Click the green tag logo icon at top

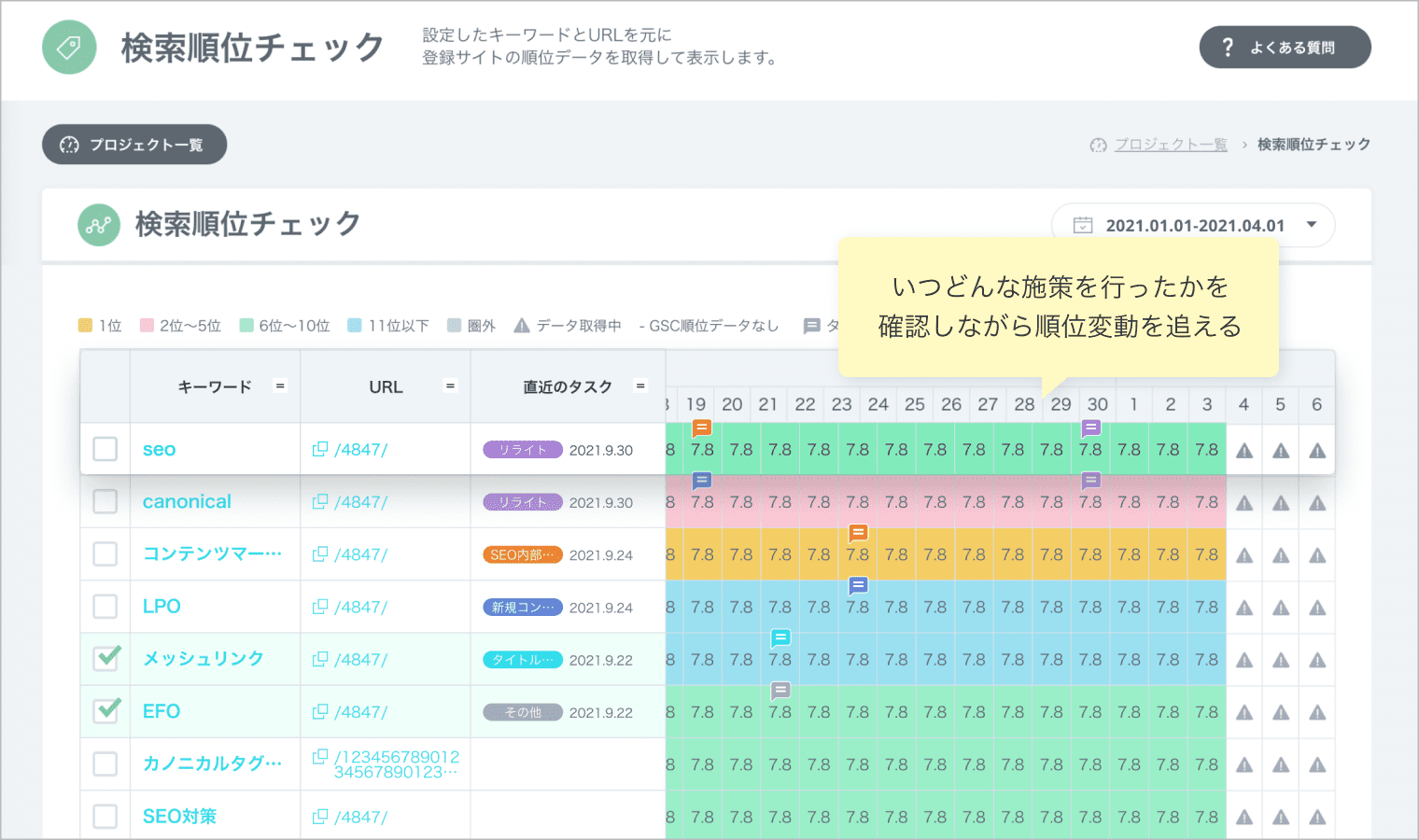pos(69,48)
